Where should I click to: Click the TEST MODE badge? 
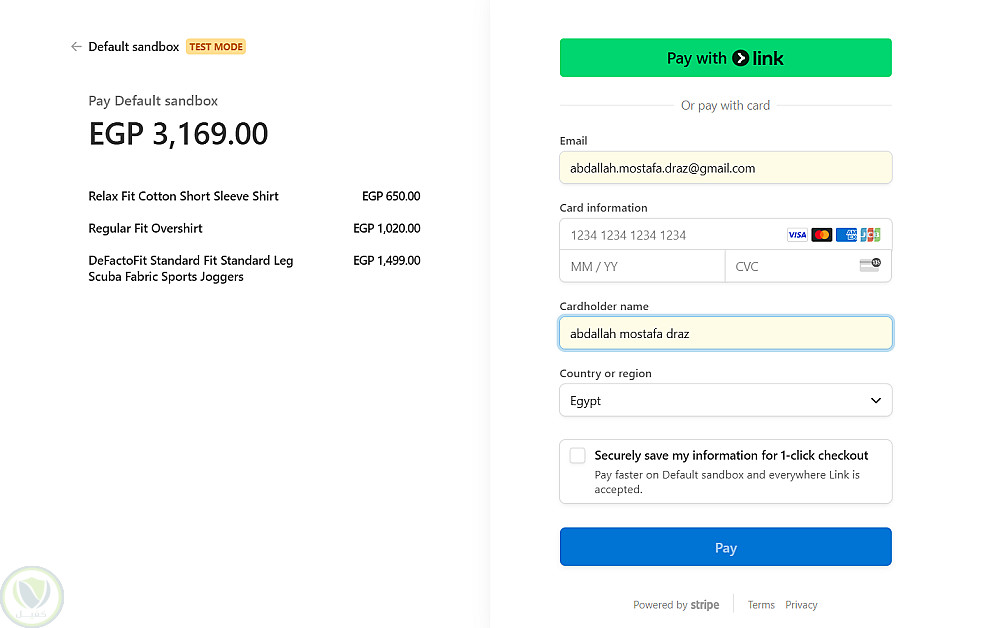(216, 47)
